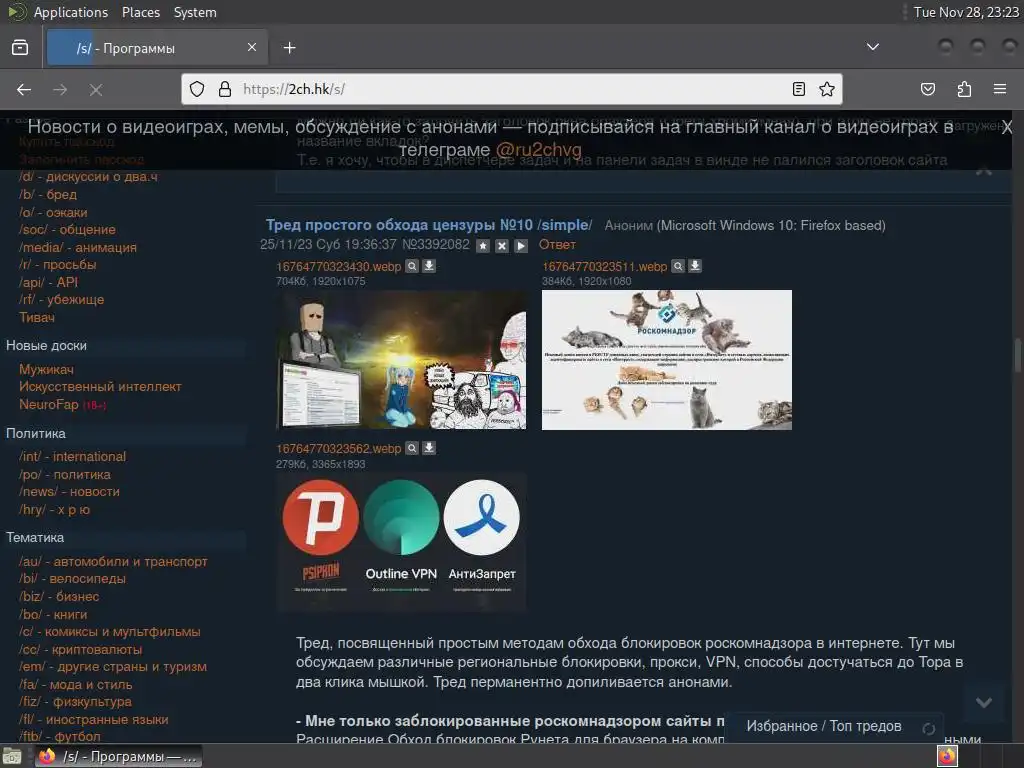The height and width of the screenshot is (768, 1024).
Task: Stop loading the page
Action: click(96, 89)
